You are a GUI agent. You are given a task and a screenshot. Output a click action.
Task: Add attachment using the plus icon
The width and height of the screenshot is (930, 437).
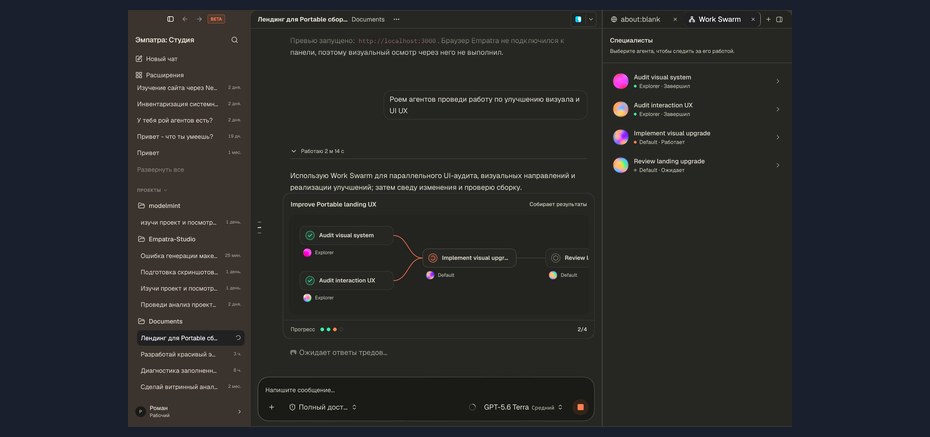272,407
